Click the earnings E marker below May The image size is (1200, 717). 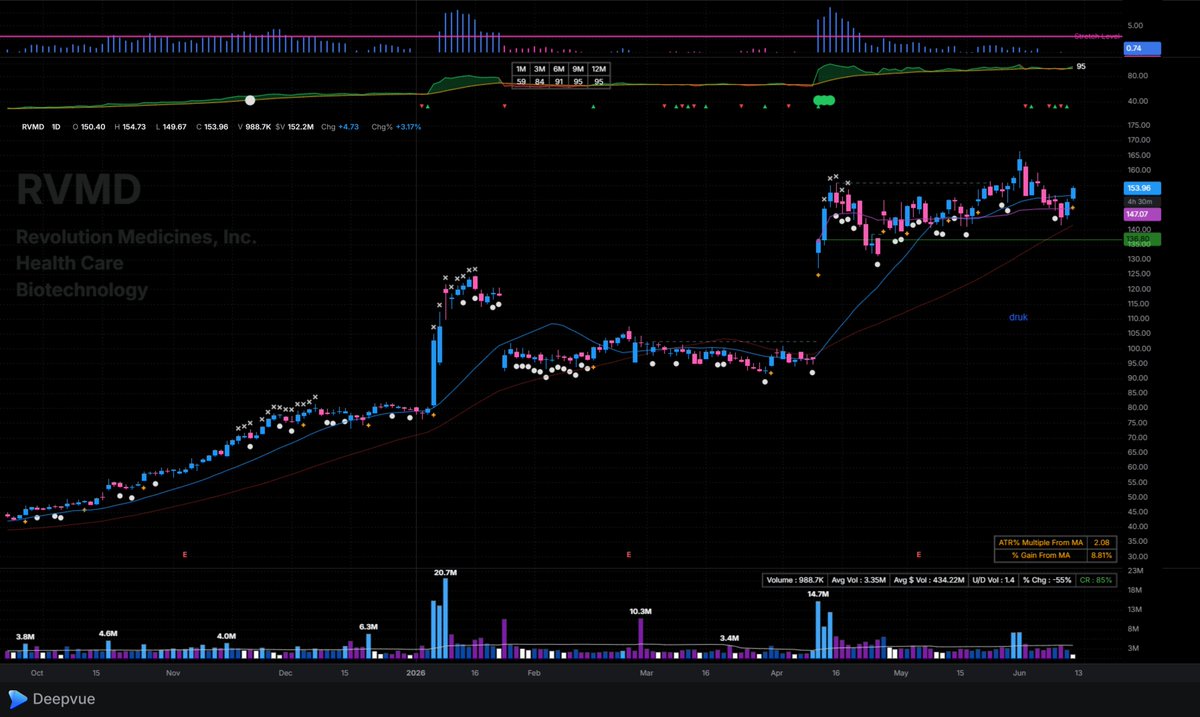click(x=919, y=553)
